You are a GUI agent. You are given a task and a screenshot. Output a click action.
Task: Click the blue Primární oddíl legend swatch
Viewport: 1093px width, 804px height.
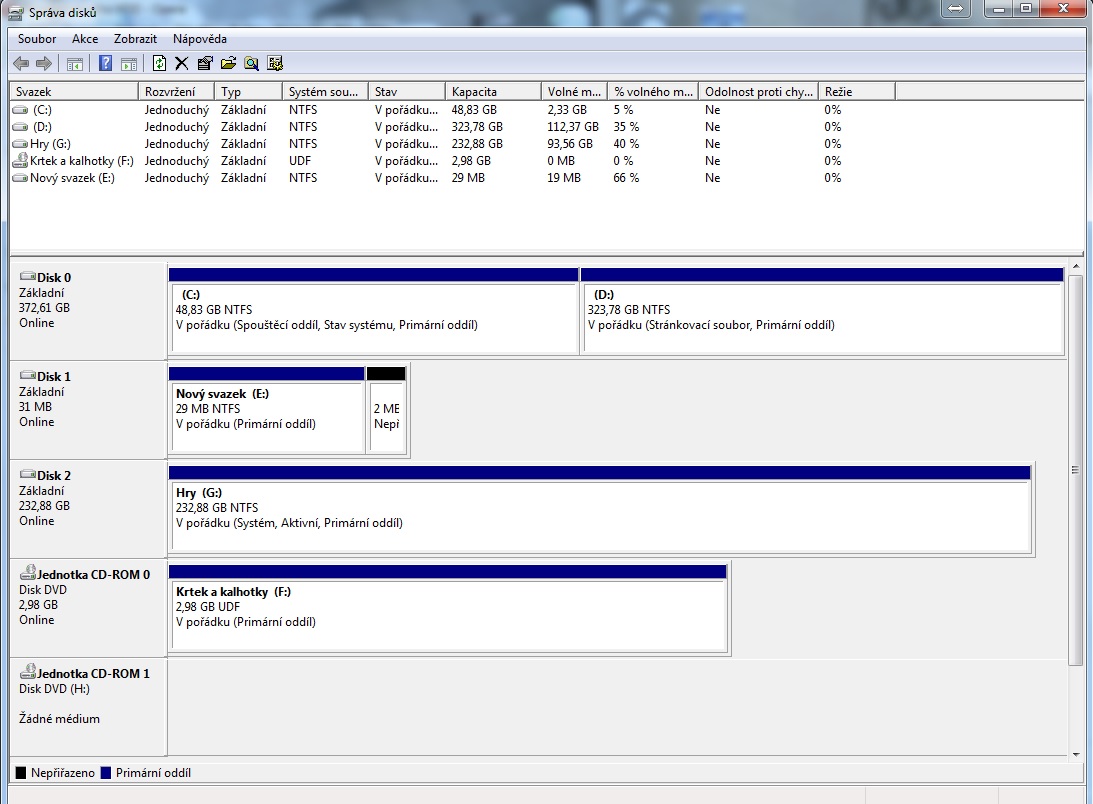pyautogui.click(x=107, y=773)
